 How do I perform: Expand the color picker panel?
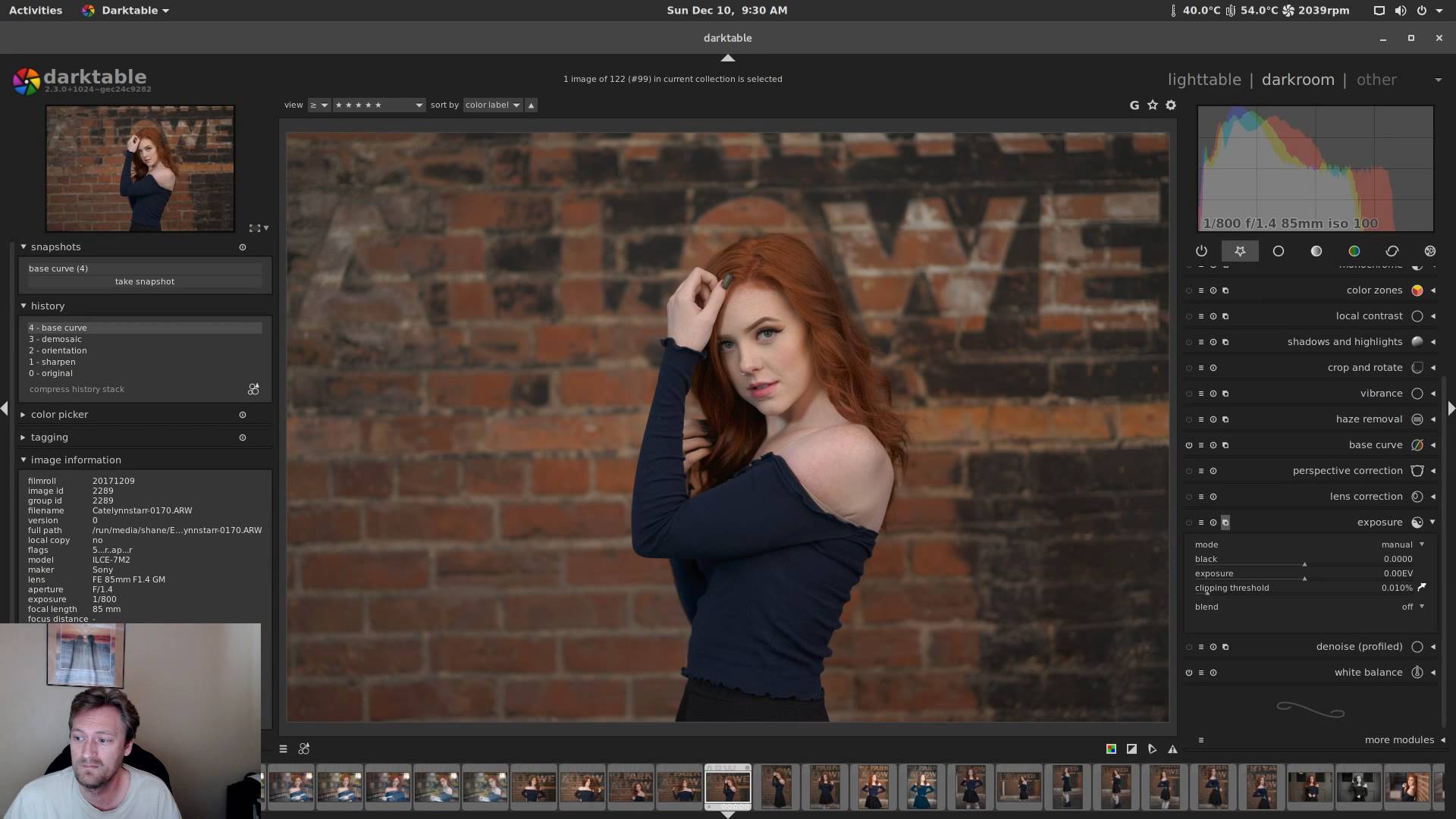(x=59, y=415)
